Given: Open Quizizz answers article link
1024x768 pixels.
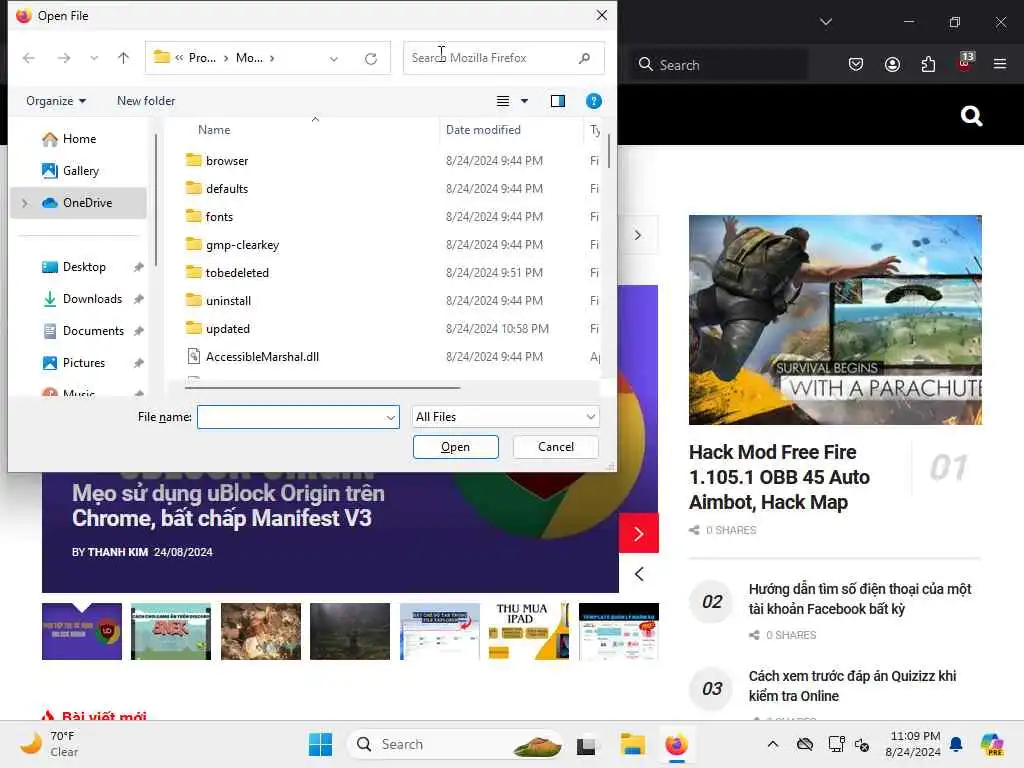Looking at the screenshot, I should [x=852, y=686].
